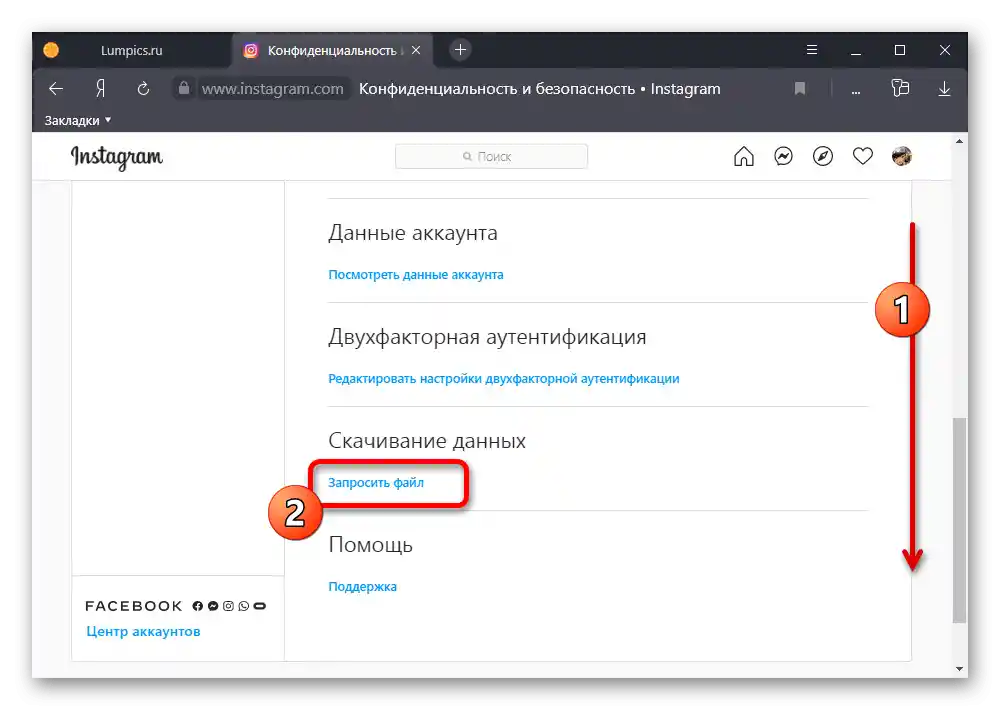
Task: Open Центр аккаунтов
Action: pyautogui.click(x=143, y=631)
